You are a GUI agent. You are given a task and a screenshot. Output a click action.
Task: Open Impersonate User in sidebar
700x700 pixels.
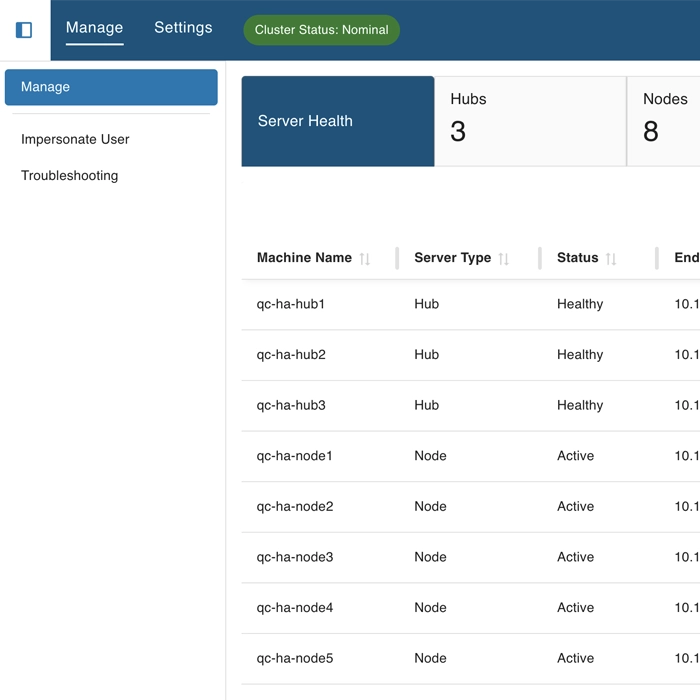pyautogui.click(x=75, y=139)
